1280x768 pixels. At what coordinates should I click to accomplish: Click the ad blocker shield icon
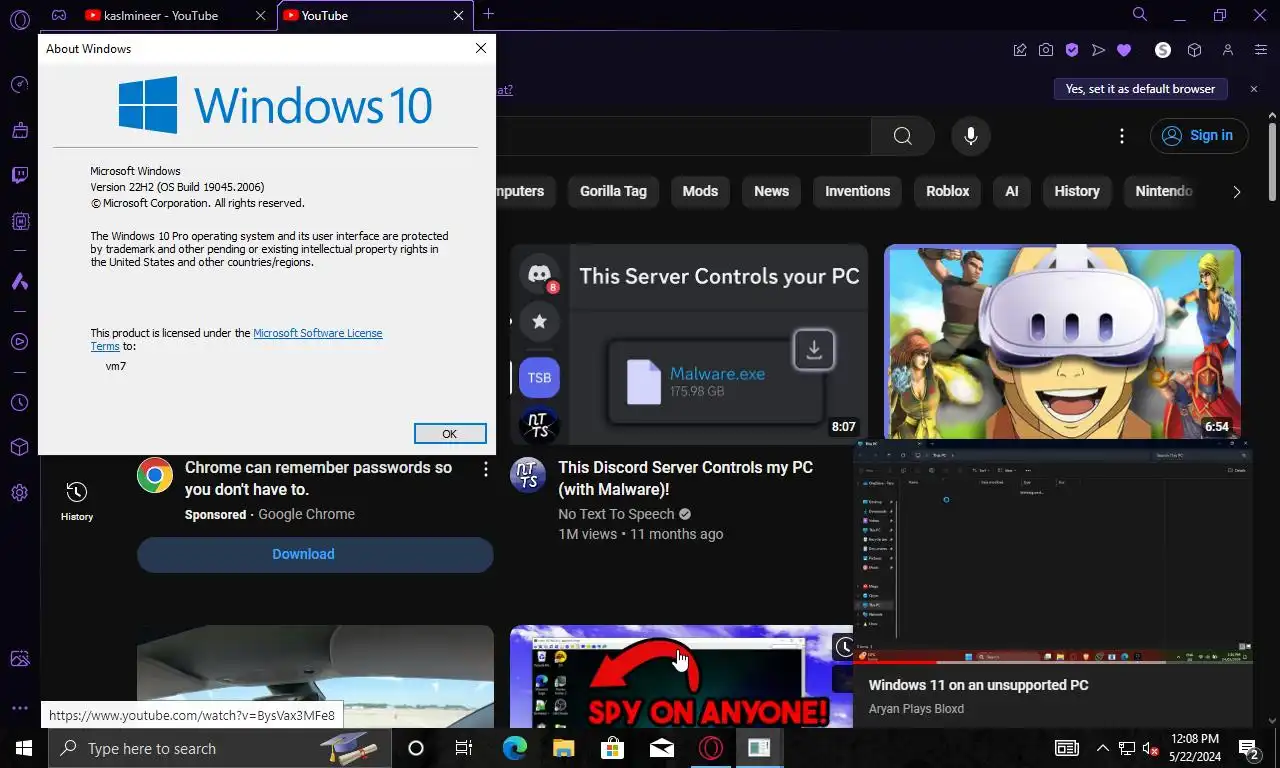1071,50
